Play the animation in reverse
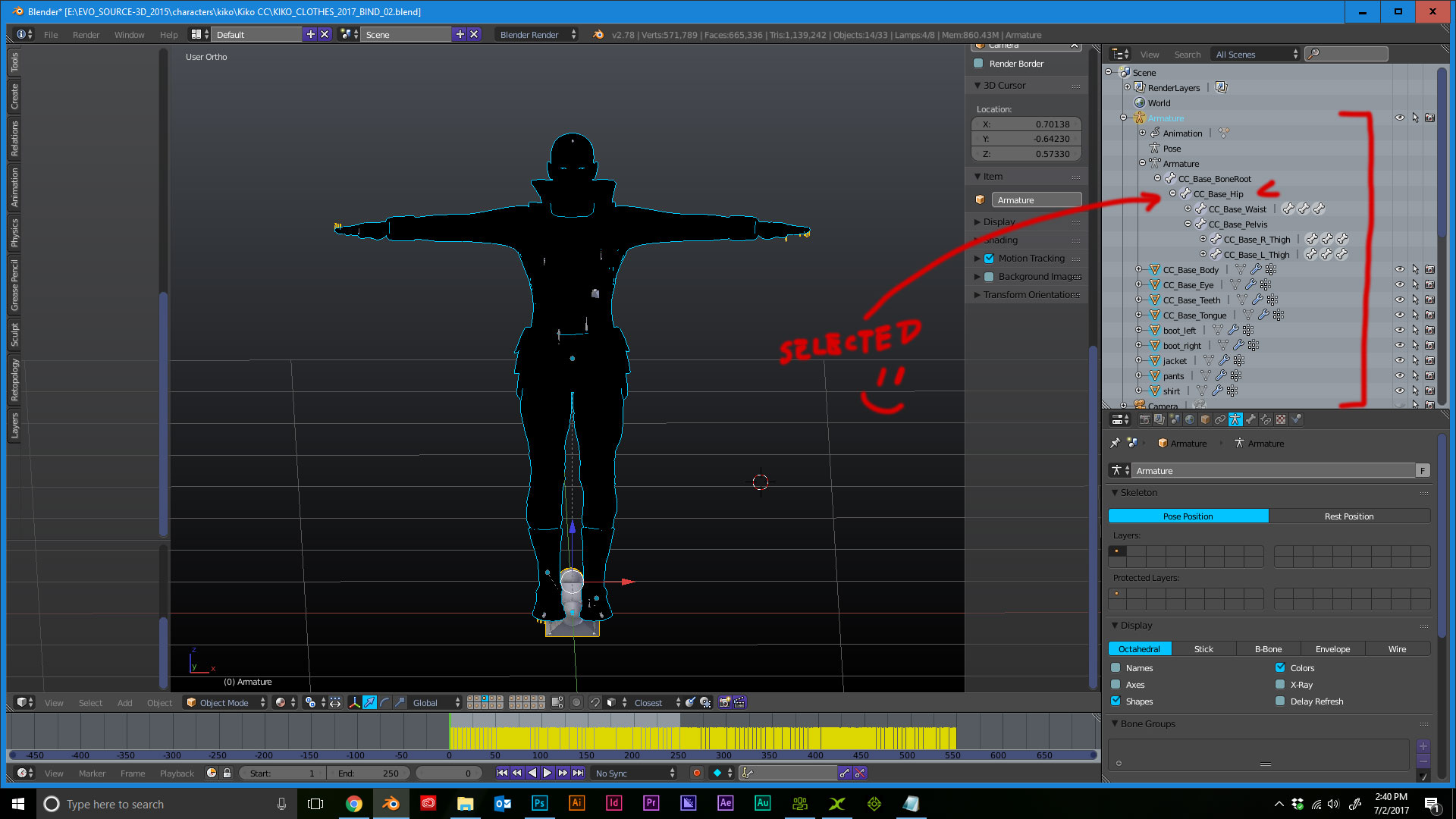 tap(532, 773)
